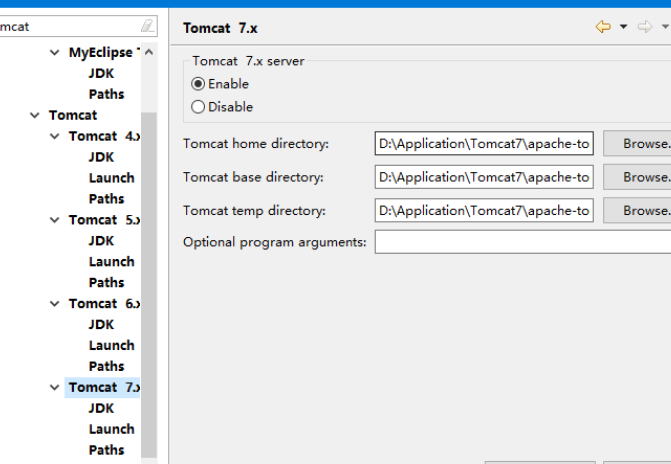Browse for Tomcat base directory

click(x=637, y=177)
